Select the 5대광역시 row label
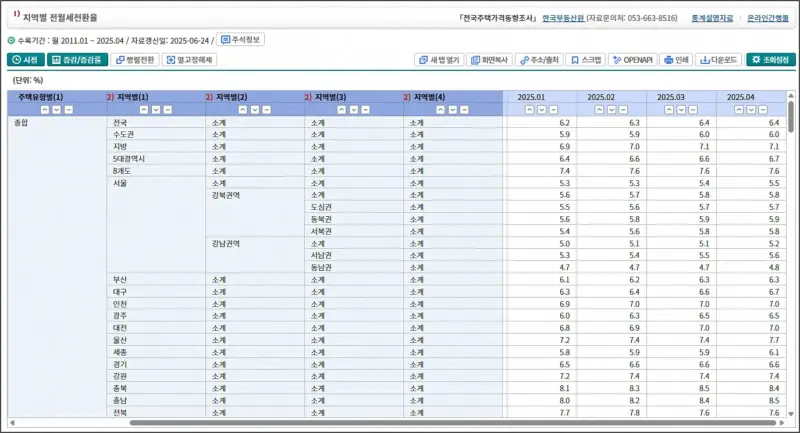Screen dimensions: 800x433 [x=129, y=159]
